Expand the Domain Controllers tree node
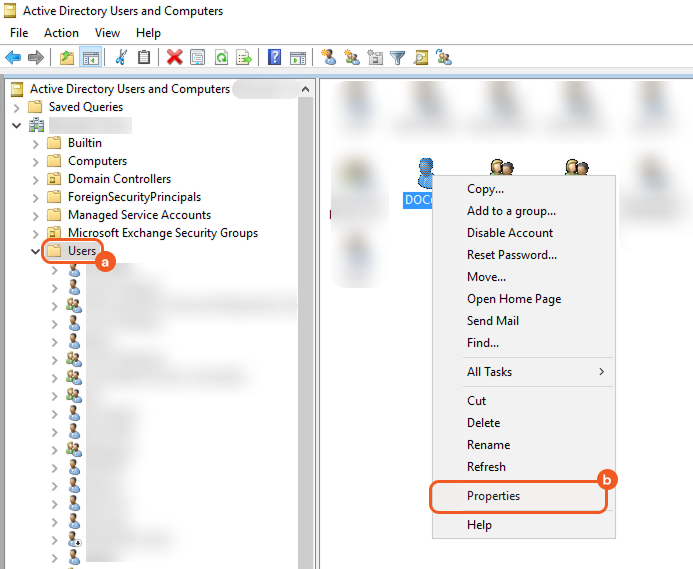The image size is (693, 569). (36, 179)
